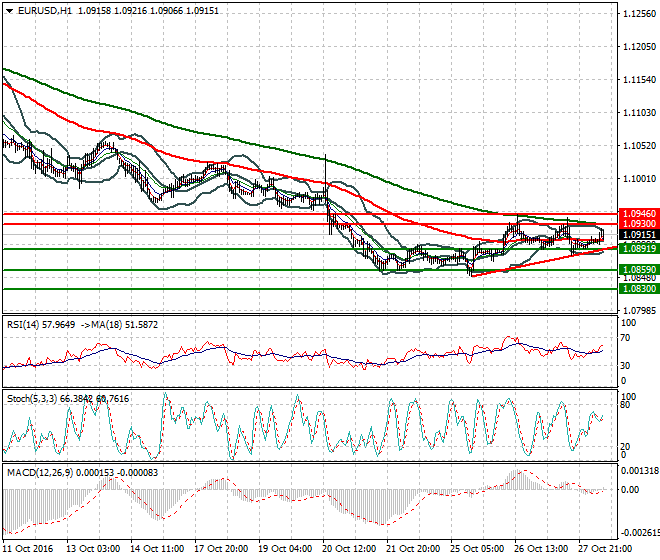Click the 17 Oct 20:00 time label
Image resolution: width=660 pixels, height=560 pixels.
pos(221,549)
